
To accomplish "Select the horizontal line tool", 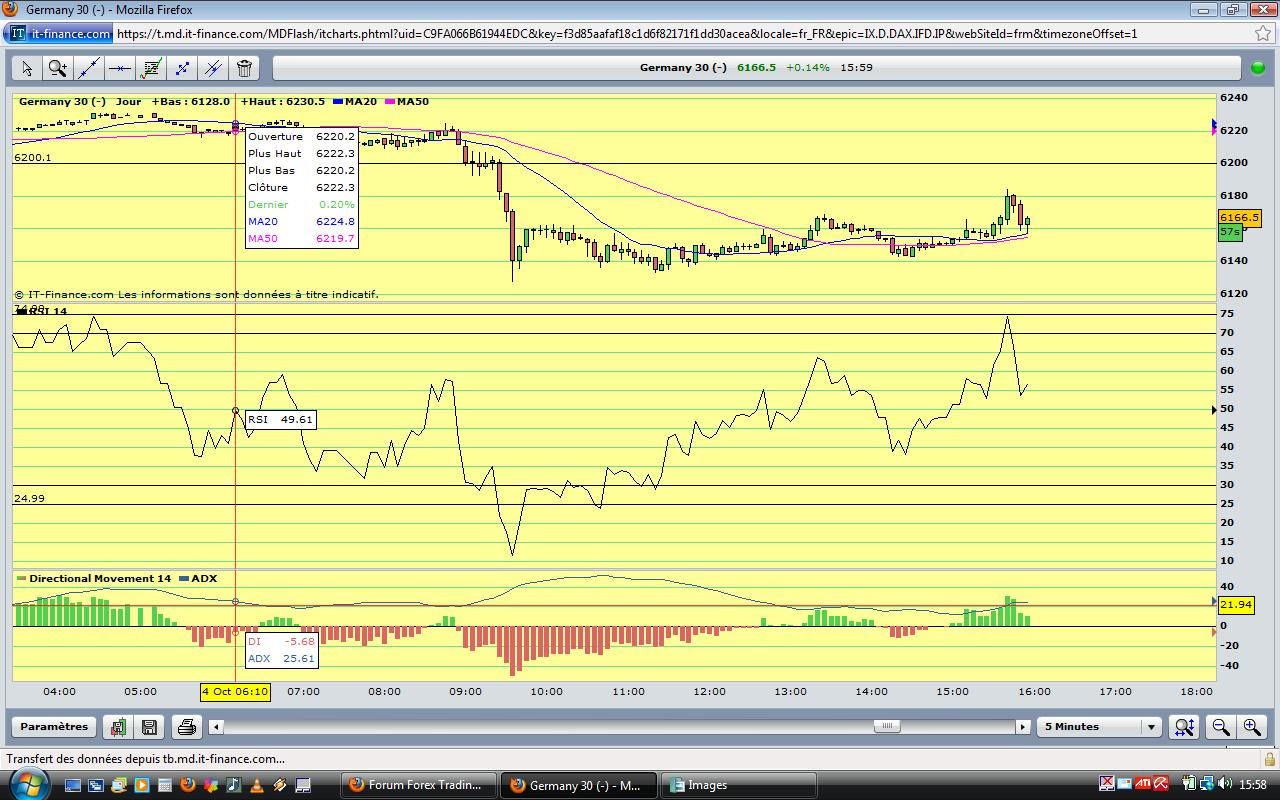I will (120, 68).
